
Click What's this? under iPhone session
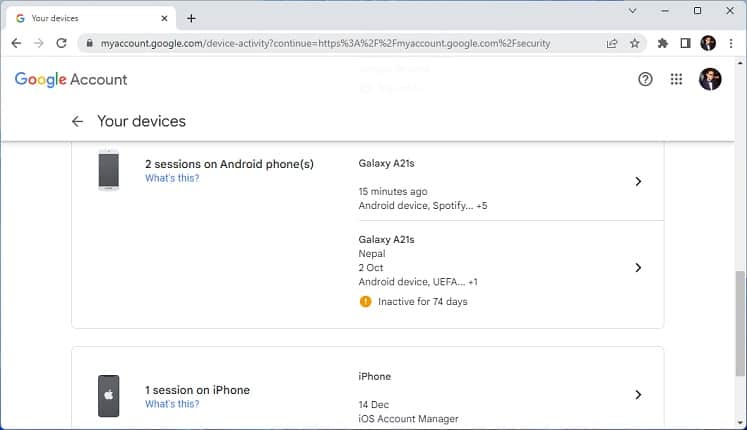(x=172, y=404)
